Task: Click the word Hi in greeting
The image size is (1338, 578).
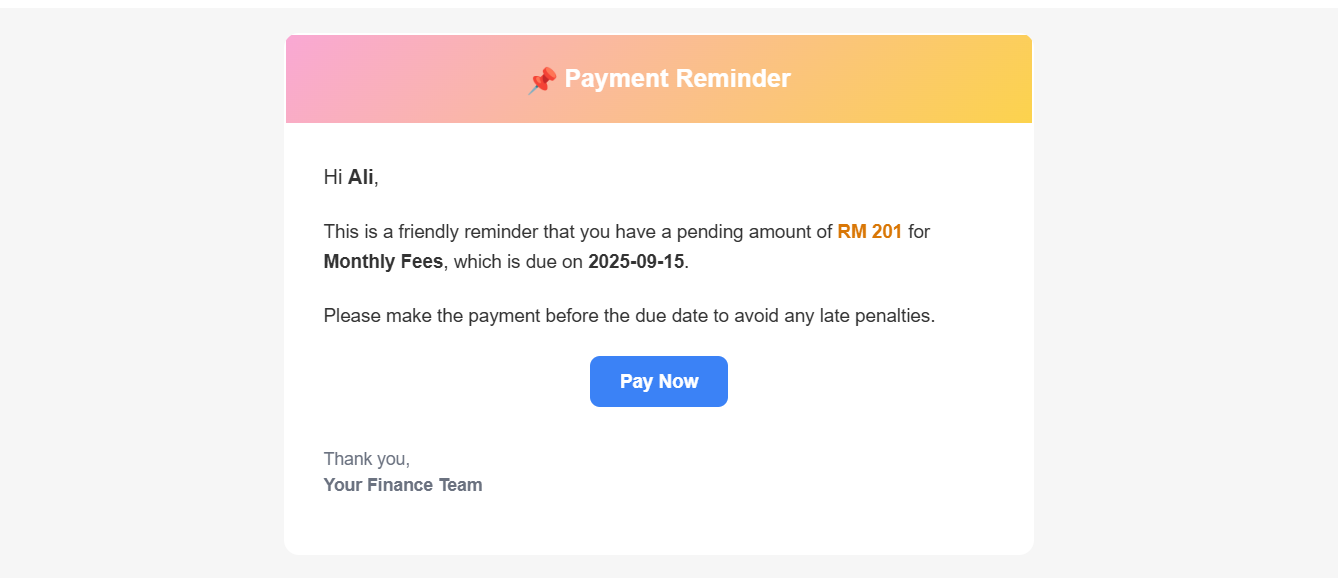Action: (x=333, y=178)
